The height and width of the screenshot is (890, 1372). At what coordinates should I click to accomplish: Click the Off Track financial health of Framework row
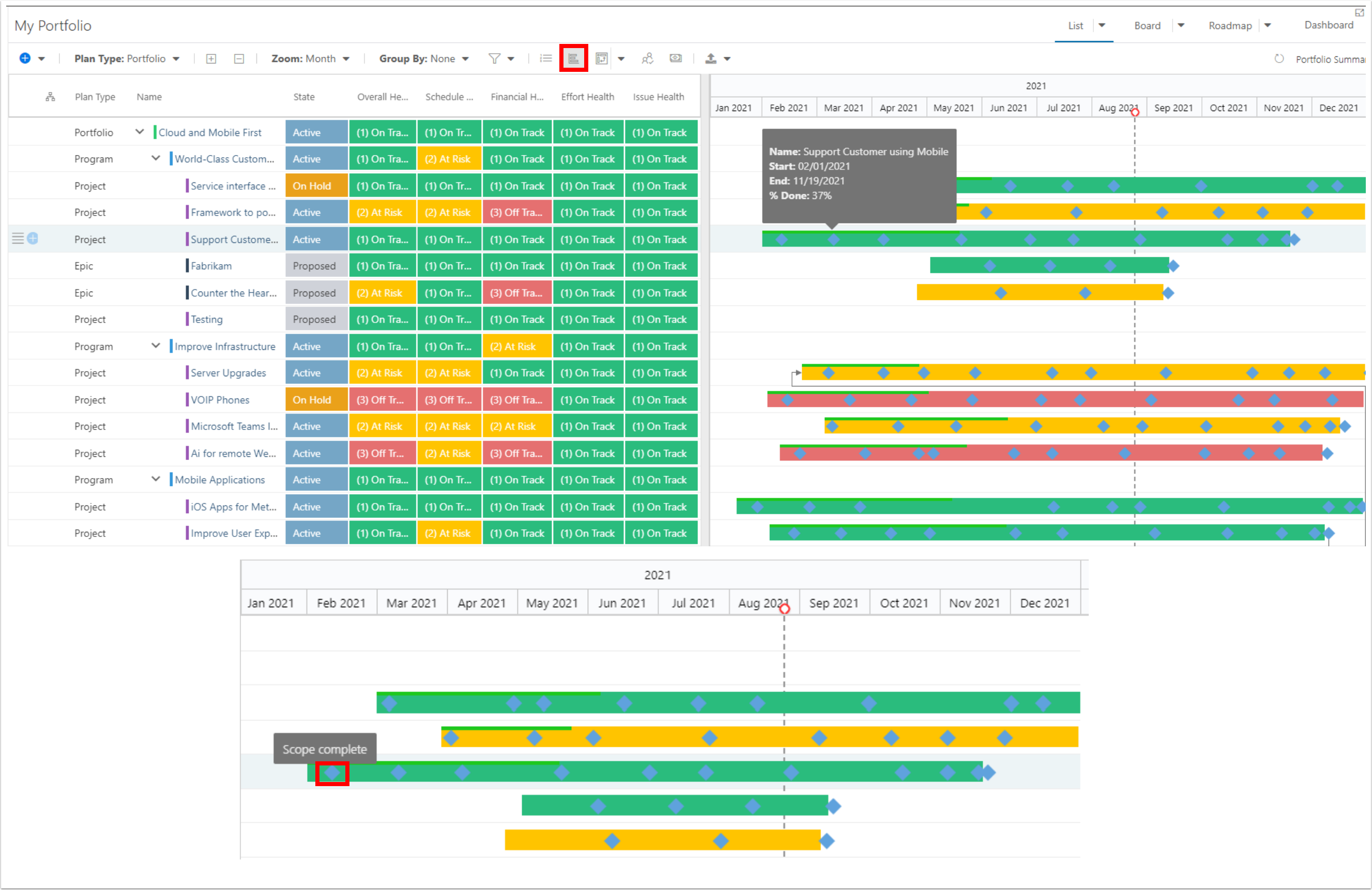click(x=516, y=213)
